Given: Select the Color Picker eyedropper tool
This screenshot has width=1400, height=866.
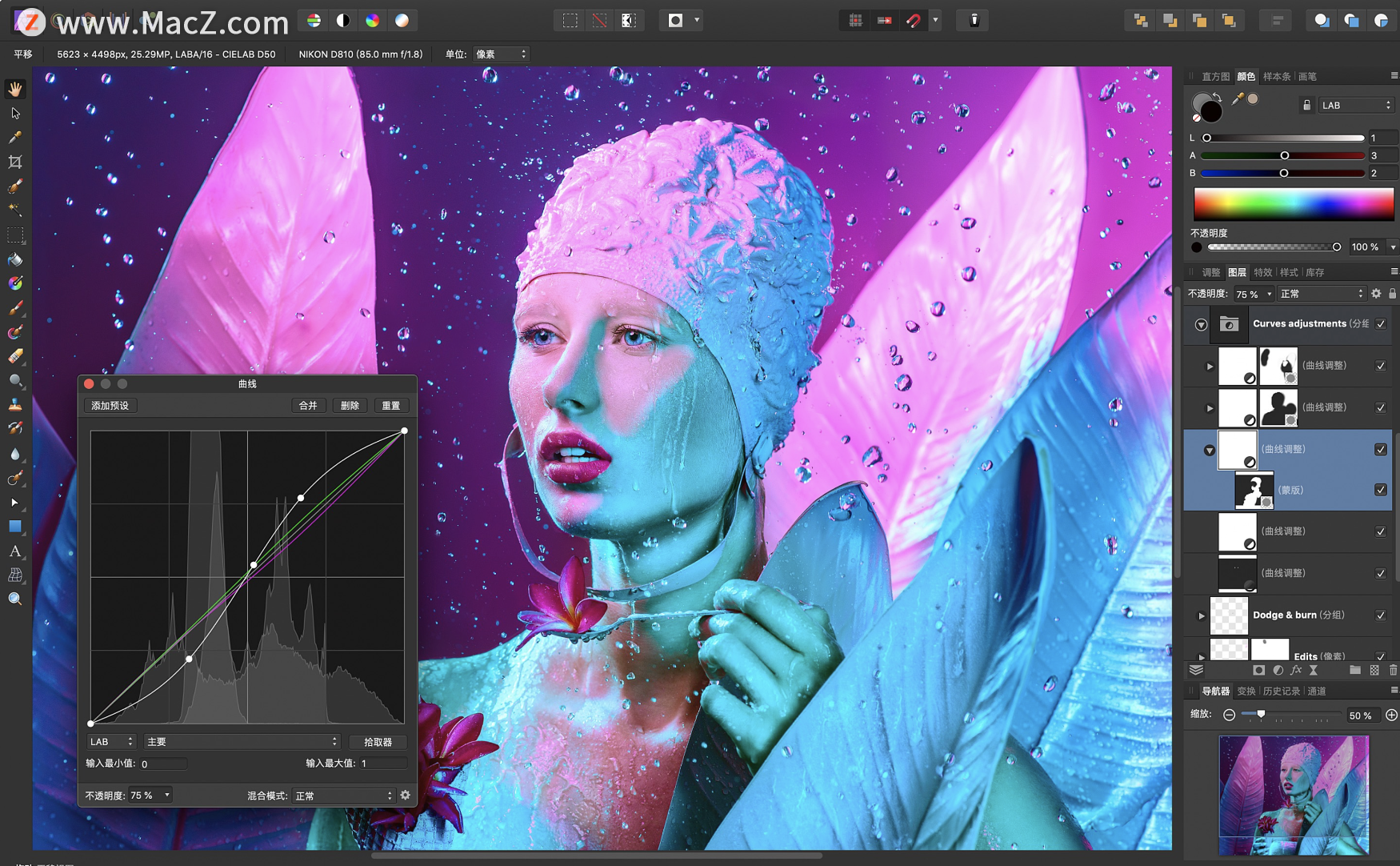Looking at the screenshot, I should 15,138.
